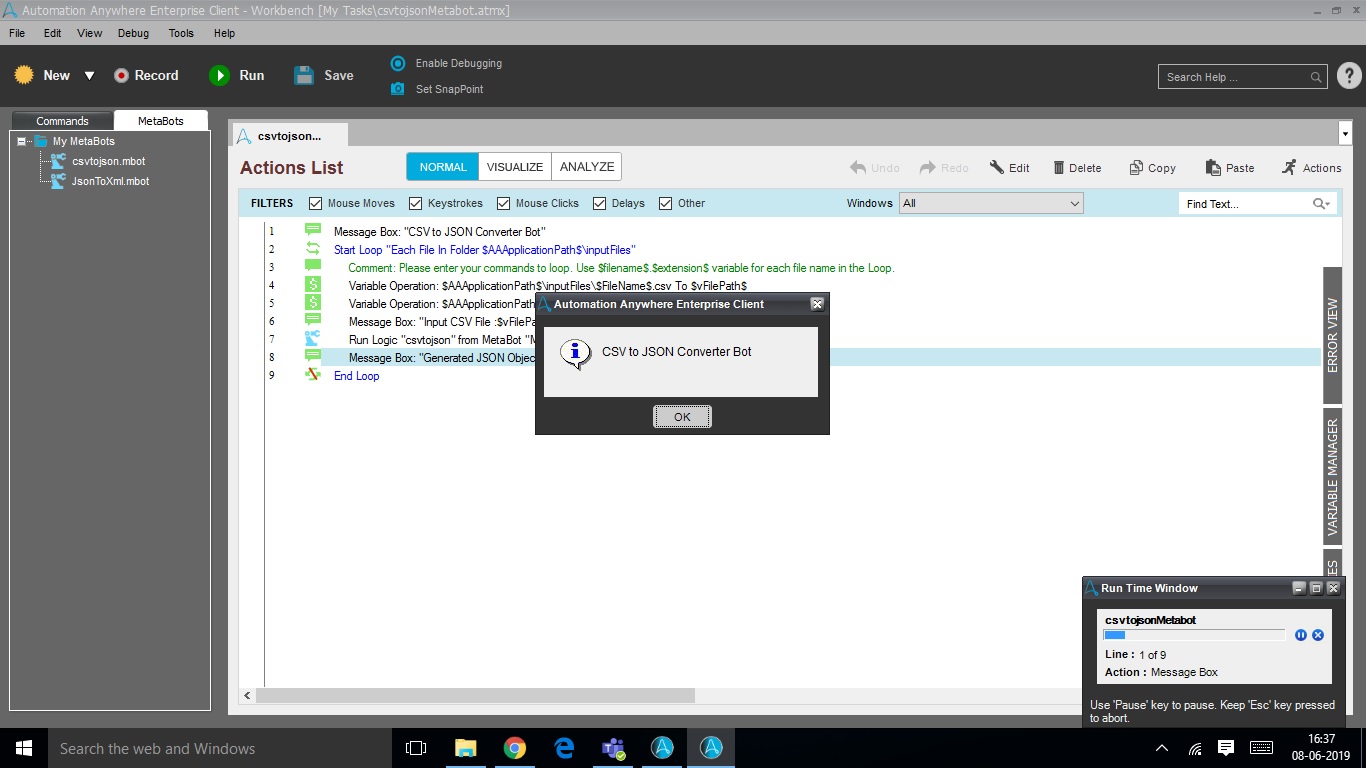Disable the Delays filter checkbox
This screenshot has width=1366, height=768.
(x=600, y=203)
